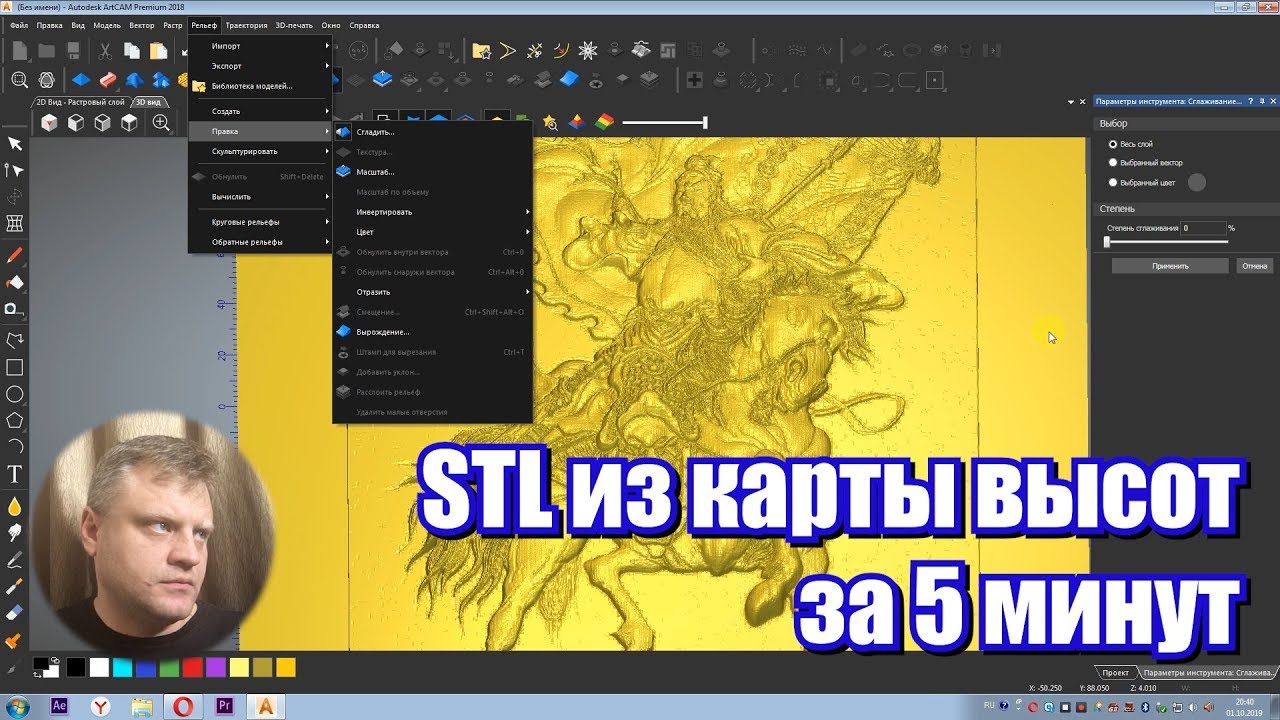This screenshot has height=720, width=1280.
Task: Expand the Инвертировать submenu
Action: click(432, 212)
